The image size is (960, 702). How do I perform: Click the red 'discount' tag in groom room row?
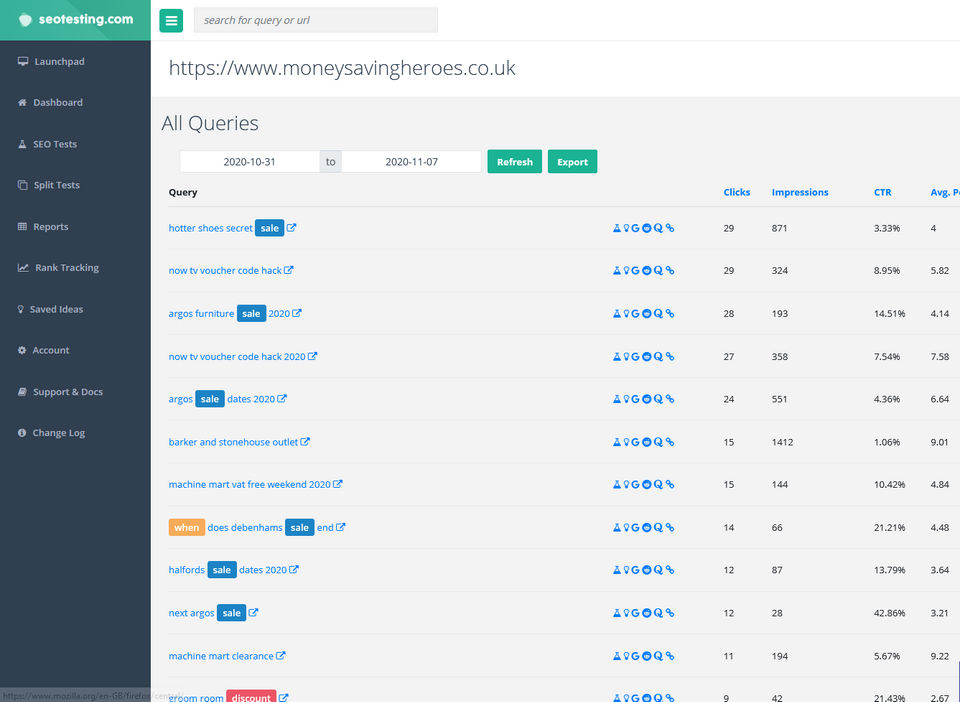point(251,697)
